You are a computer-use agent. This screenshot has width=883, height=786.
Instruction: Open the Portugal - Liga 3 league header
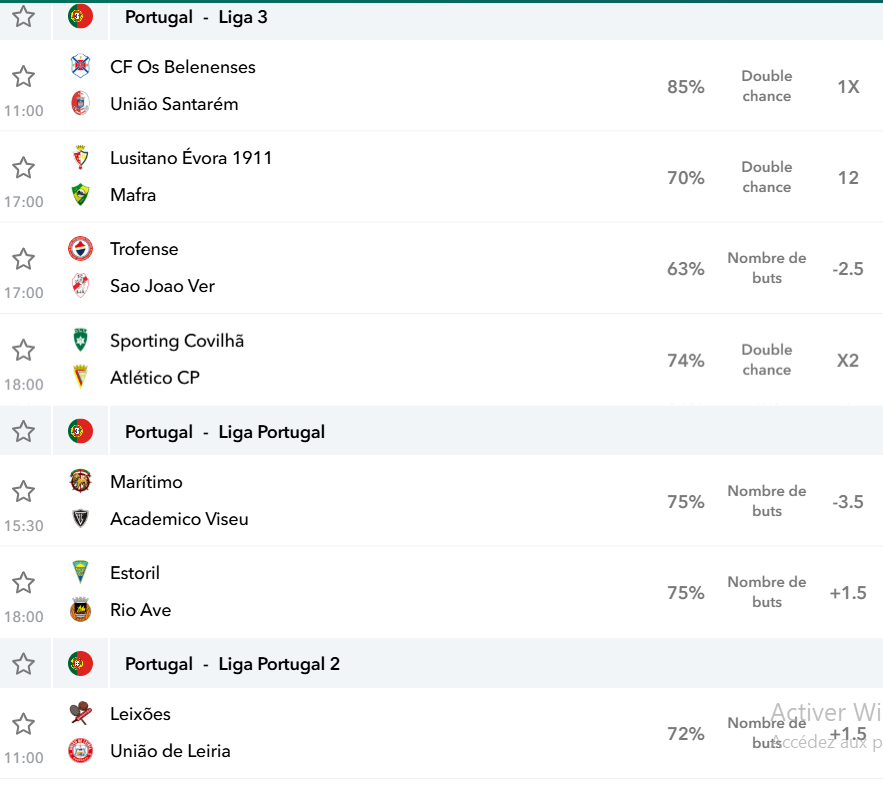point(196,17)
